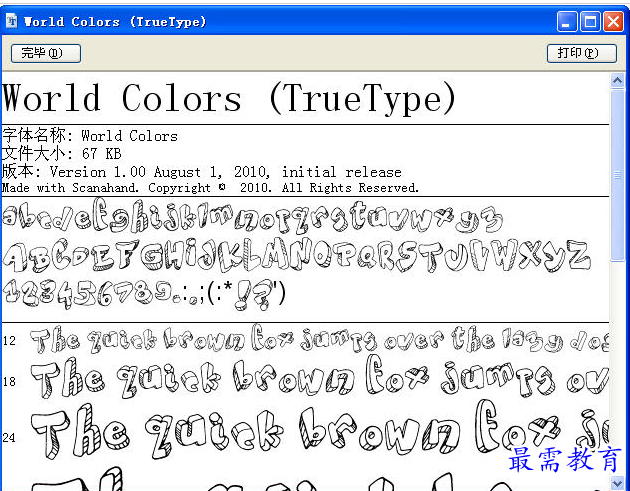The image size is (630, 491).
Task: Click the 文件大小: 67 KB line
Action: 61,153
